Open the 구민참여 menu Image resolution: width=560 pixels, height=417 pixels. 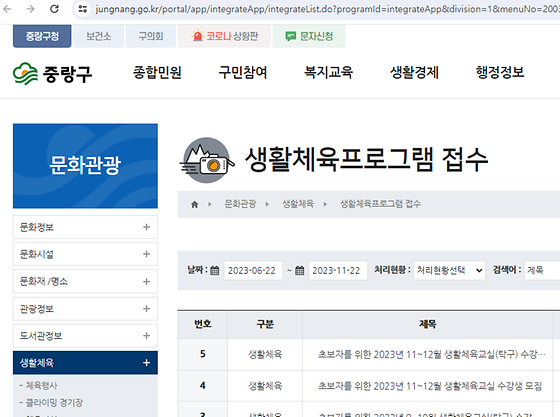click(x=243, y=72)
